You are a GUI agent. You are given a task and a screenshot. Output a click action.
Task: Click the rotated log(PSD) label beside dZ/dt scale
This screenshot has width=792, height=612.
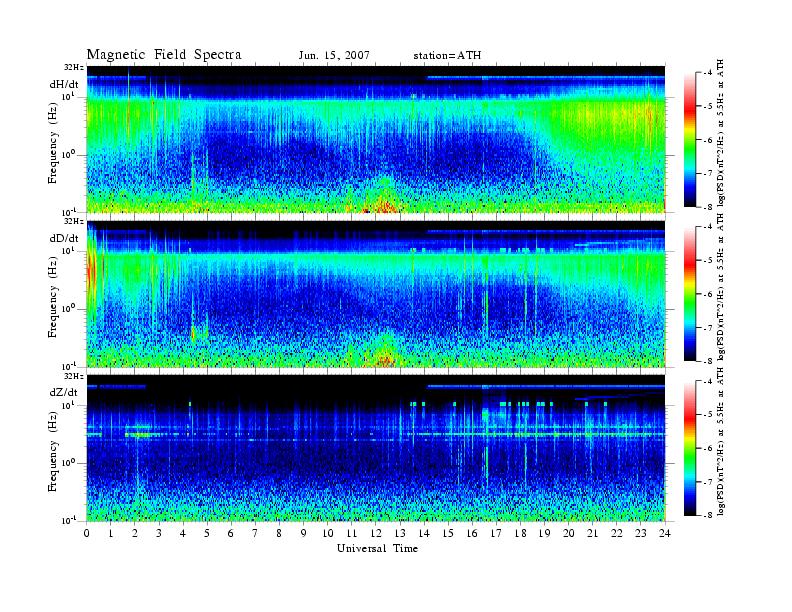[x=720, y=441]
